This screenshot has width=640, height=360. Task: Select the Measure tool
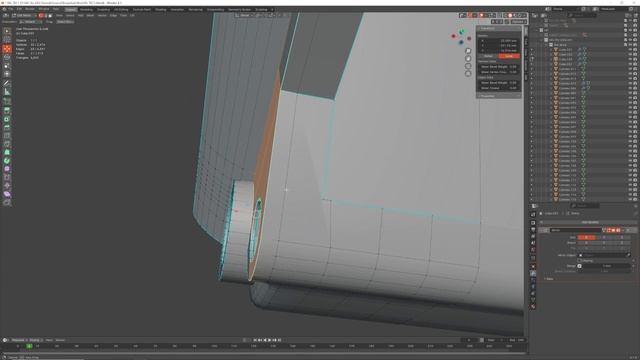[7, 92]
